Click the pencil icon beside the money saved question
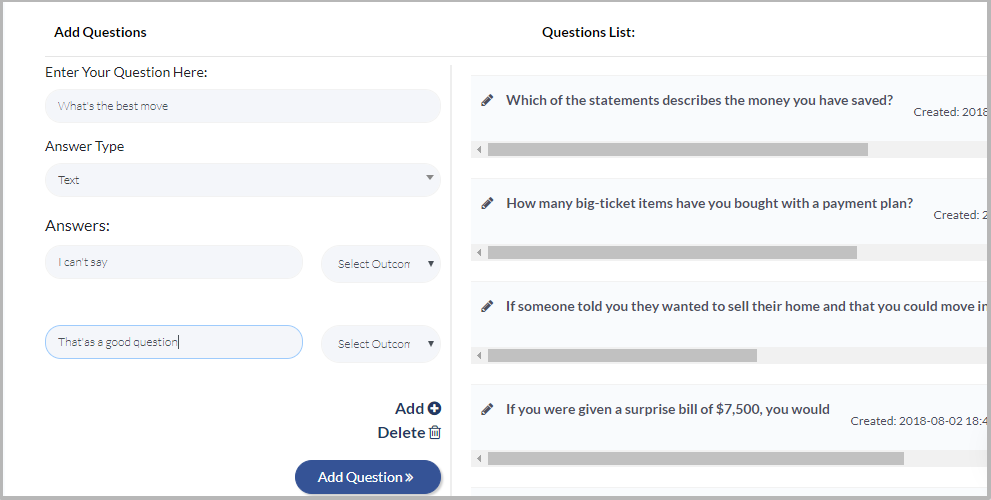The height and width of the screenshot is (500, 991). pyautogui.click(x=487, y=100)
